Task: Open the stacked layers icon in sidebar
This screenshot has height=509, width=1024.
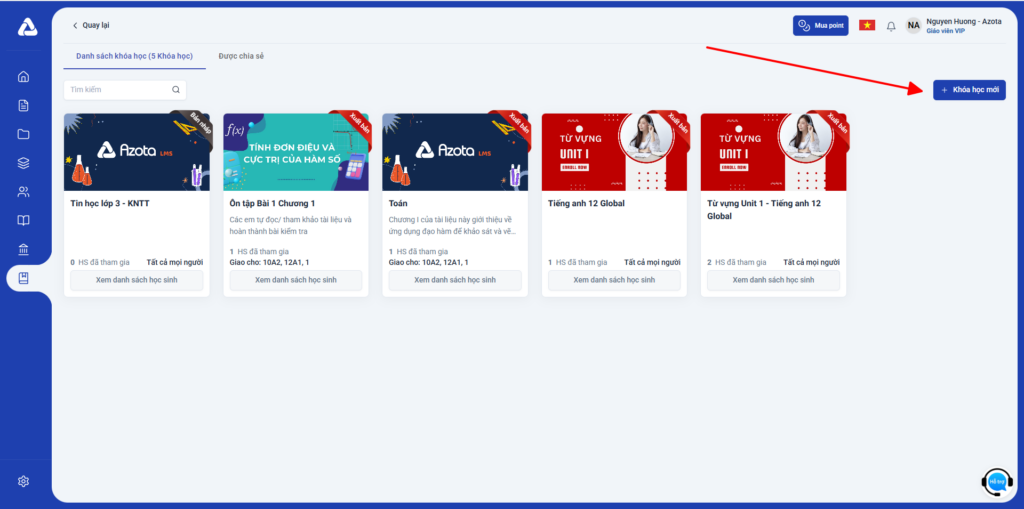Action: pyautogui.click(x=24, y=163)
